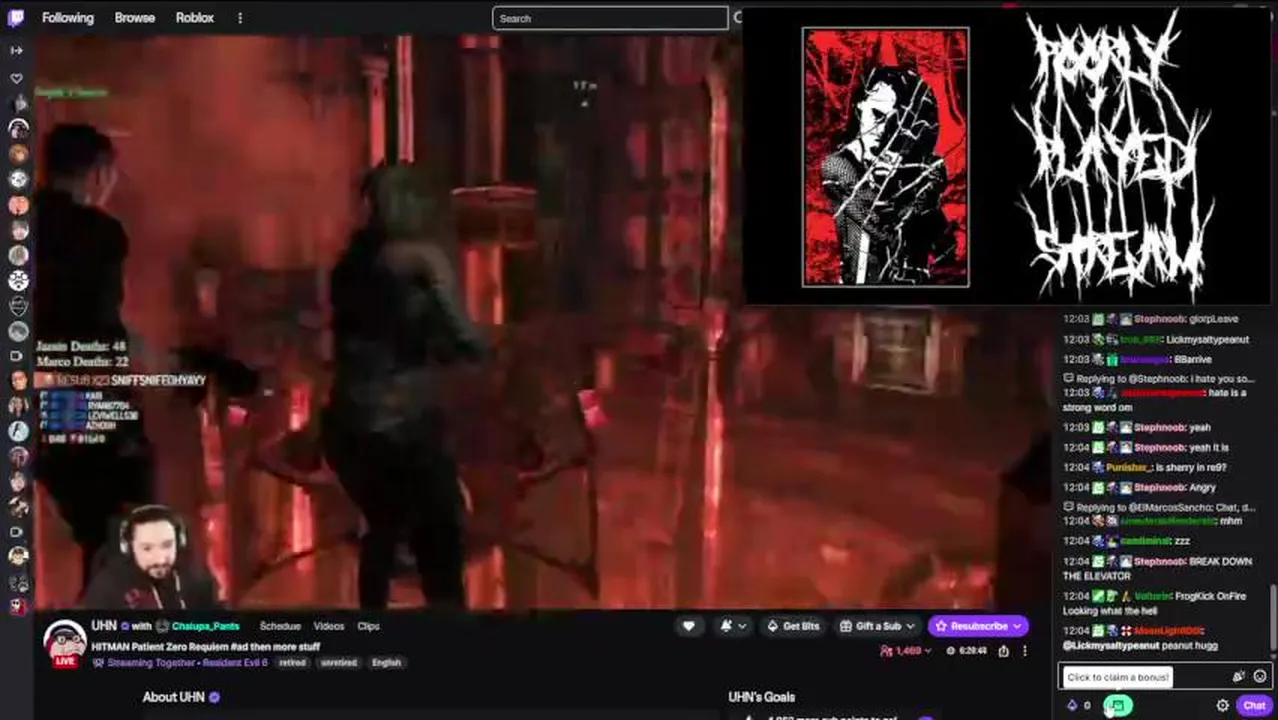This screenshot has width=1278, height=720.
Task: Click chat message 'FrogKick OnFire'
Action: pyautogui.click(x=1155, y=603)
